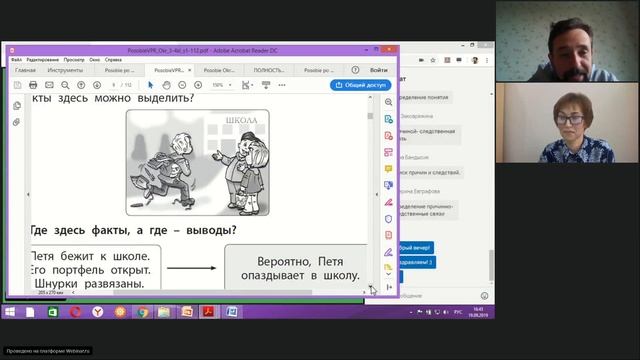Viewport: 640px width, 360px height.
Task: Switch to the Главная tab
Action: point(25,70)
